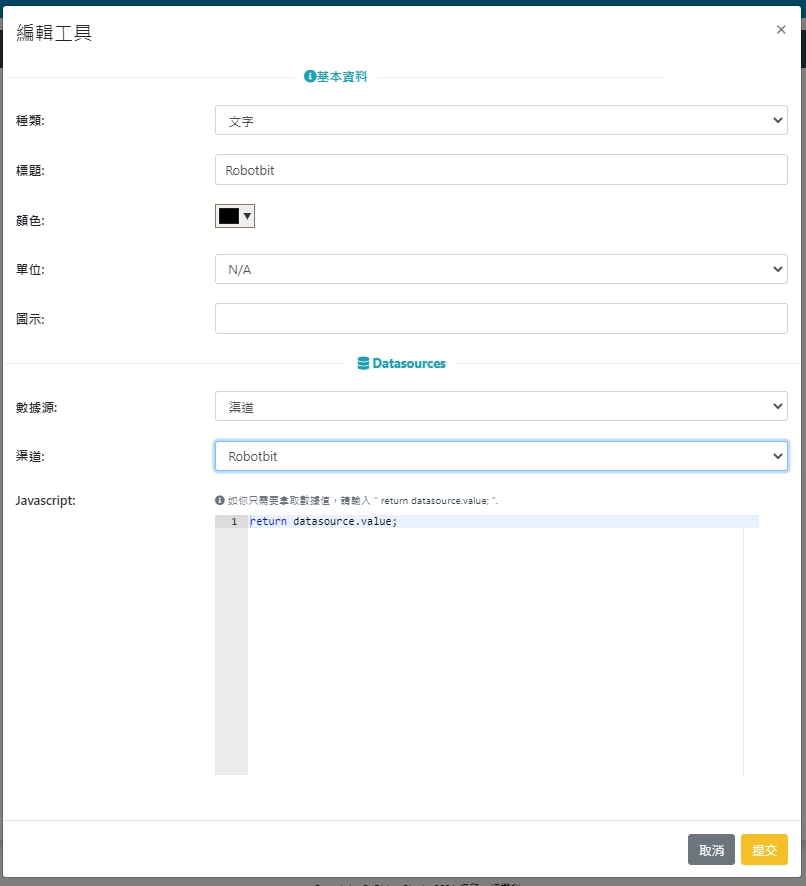Open the 數據源 dropdown

click(x=501, y=406)
